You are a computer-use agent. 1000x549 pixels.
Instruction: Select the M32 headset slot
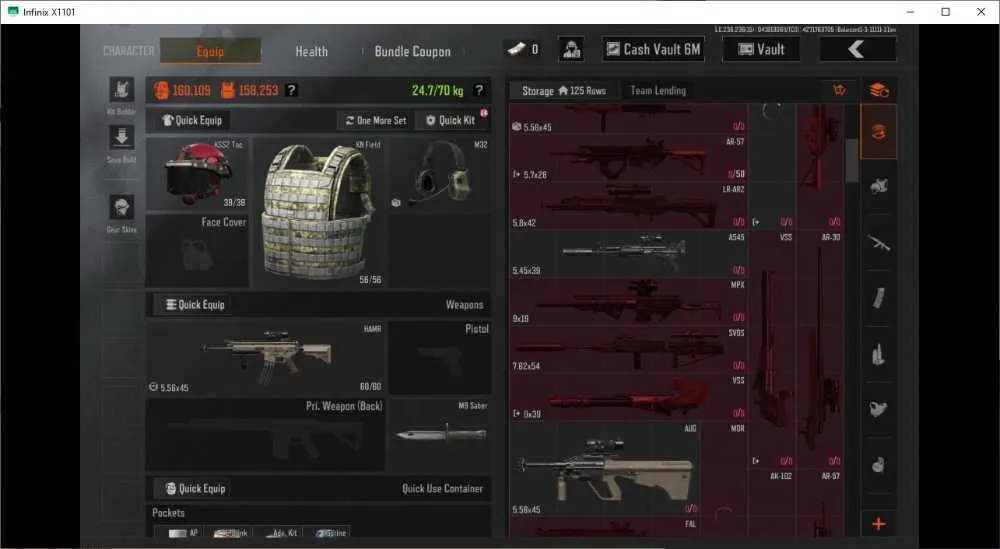click(441, 173)
